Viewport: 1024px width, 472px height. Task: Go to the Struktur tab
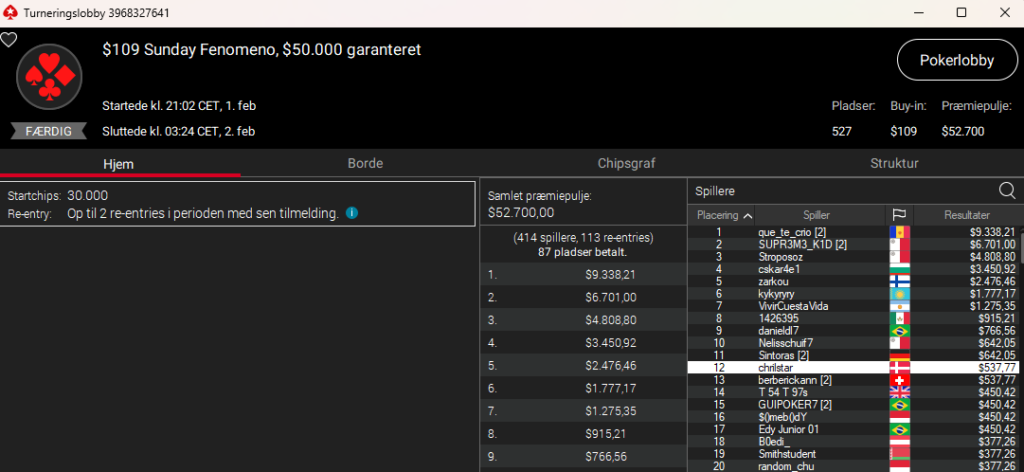click(x=893, y=163)
